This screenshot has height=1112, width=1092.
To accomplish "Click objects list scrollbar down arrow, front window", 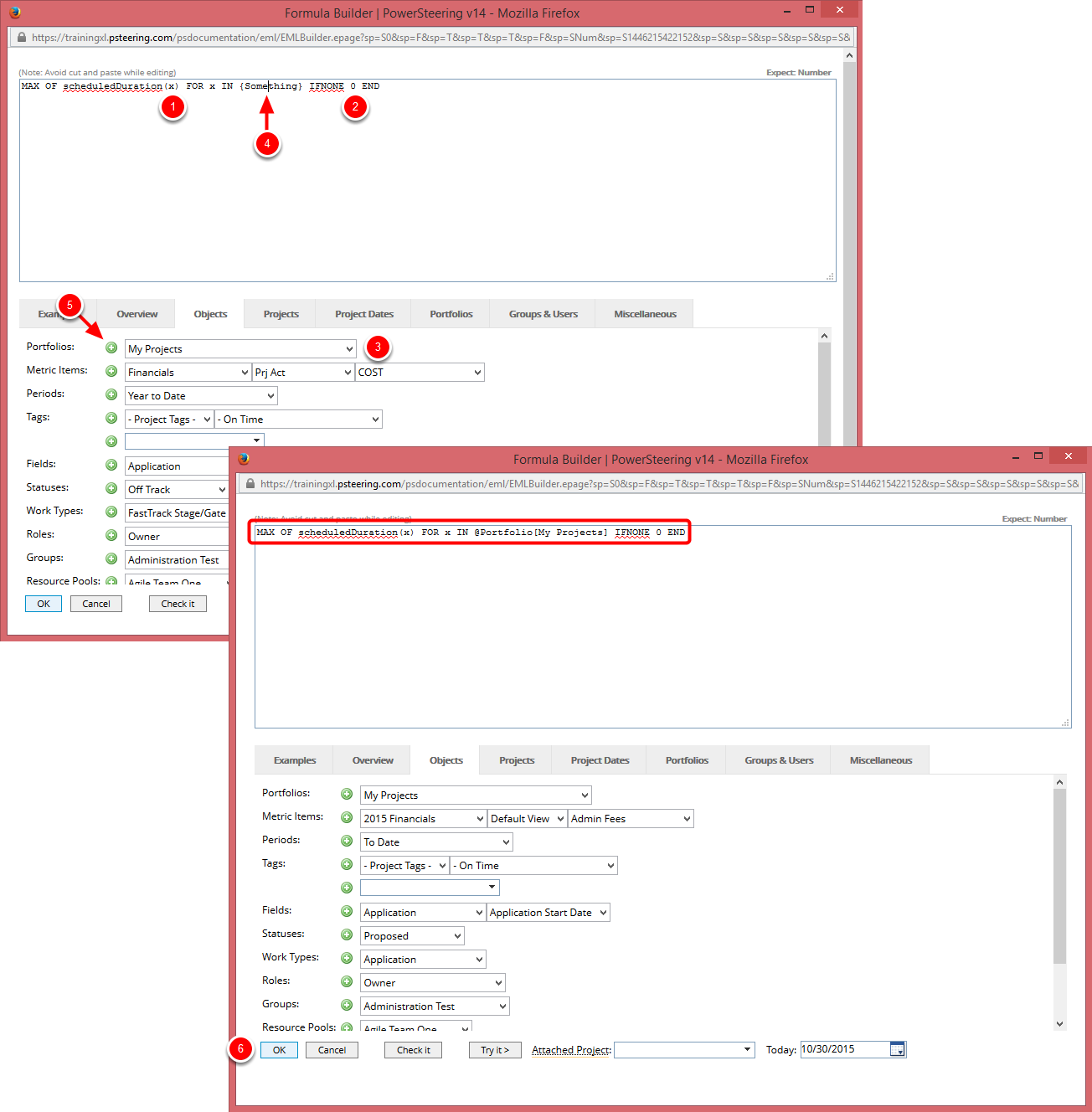I will click(x=1059, y=1023).
